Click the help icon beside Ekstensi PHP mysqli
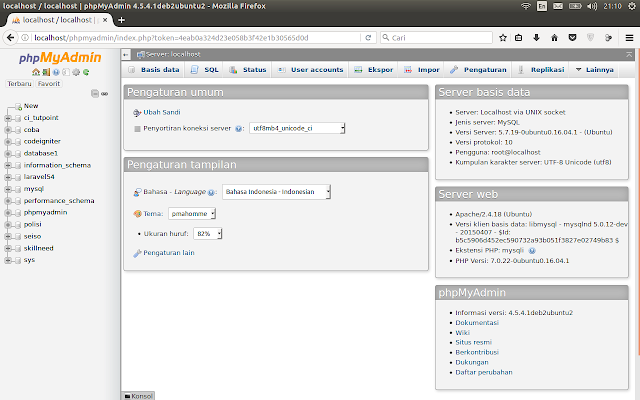 pos(532,251)
